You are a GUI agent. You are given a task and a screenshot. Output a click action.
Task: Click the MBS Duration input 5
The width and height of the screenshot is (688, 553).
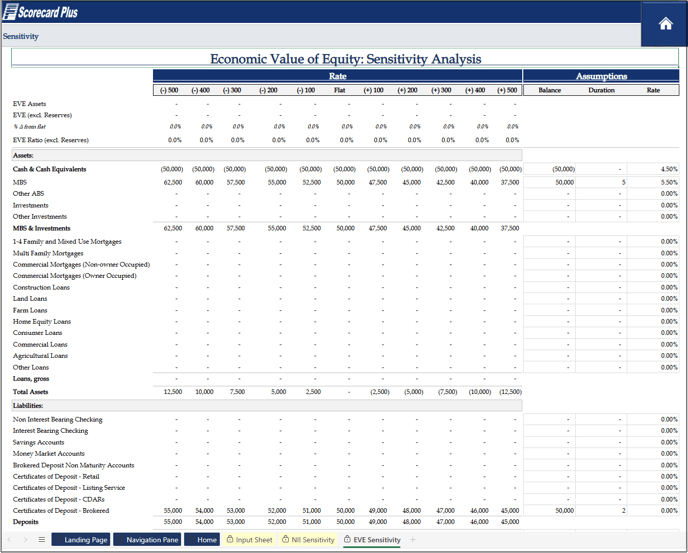pyautogui.click(x=601, y=182)
